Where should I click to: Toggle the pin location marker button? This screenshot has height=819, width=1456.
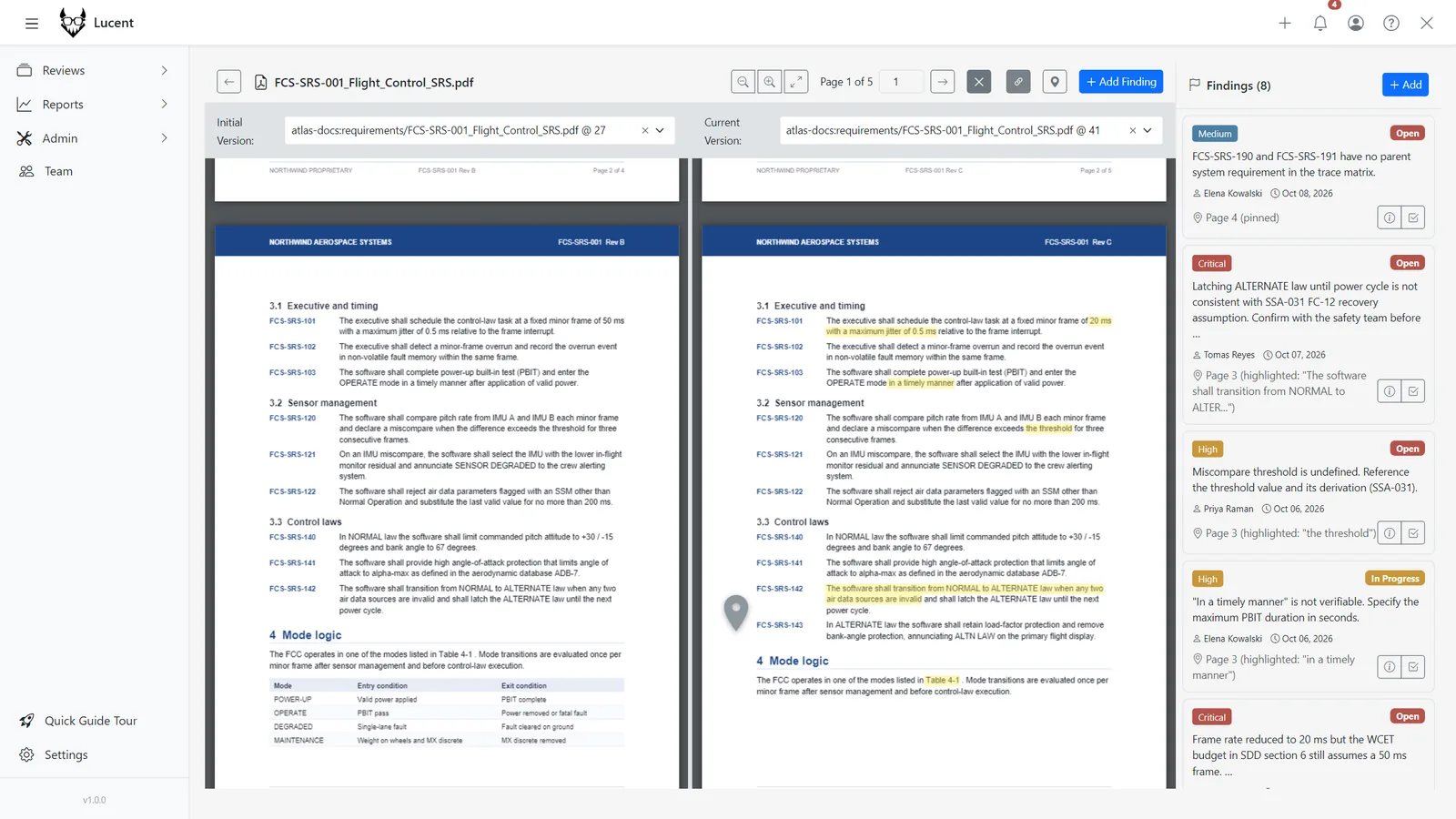pos(1055,82)
